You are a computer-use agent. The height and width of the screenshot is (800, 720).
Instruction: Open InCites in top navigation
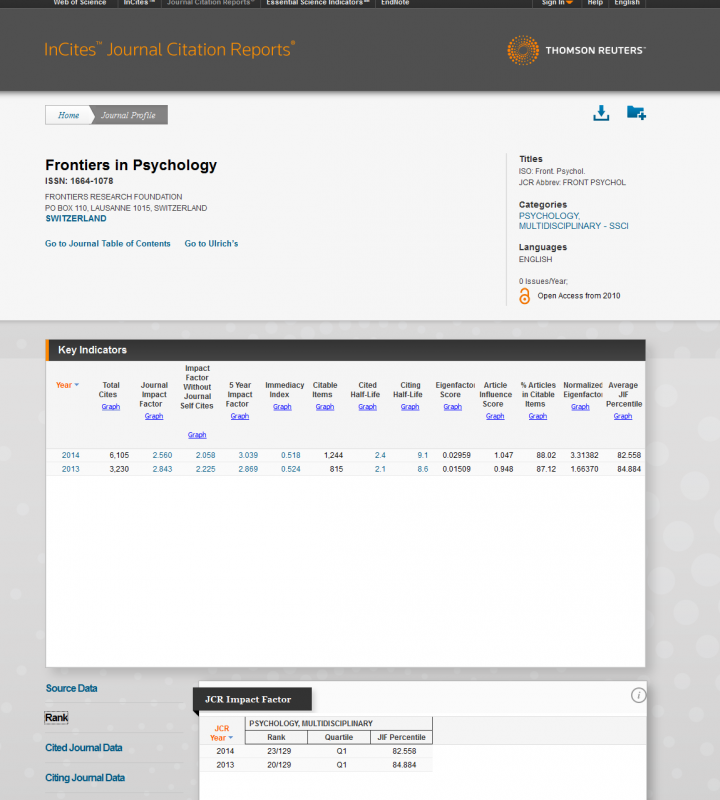[x=139, y=3]
